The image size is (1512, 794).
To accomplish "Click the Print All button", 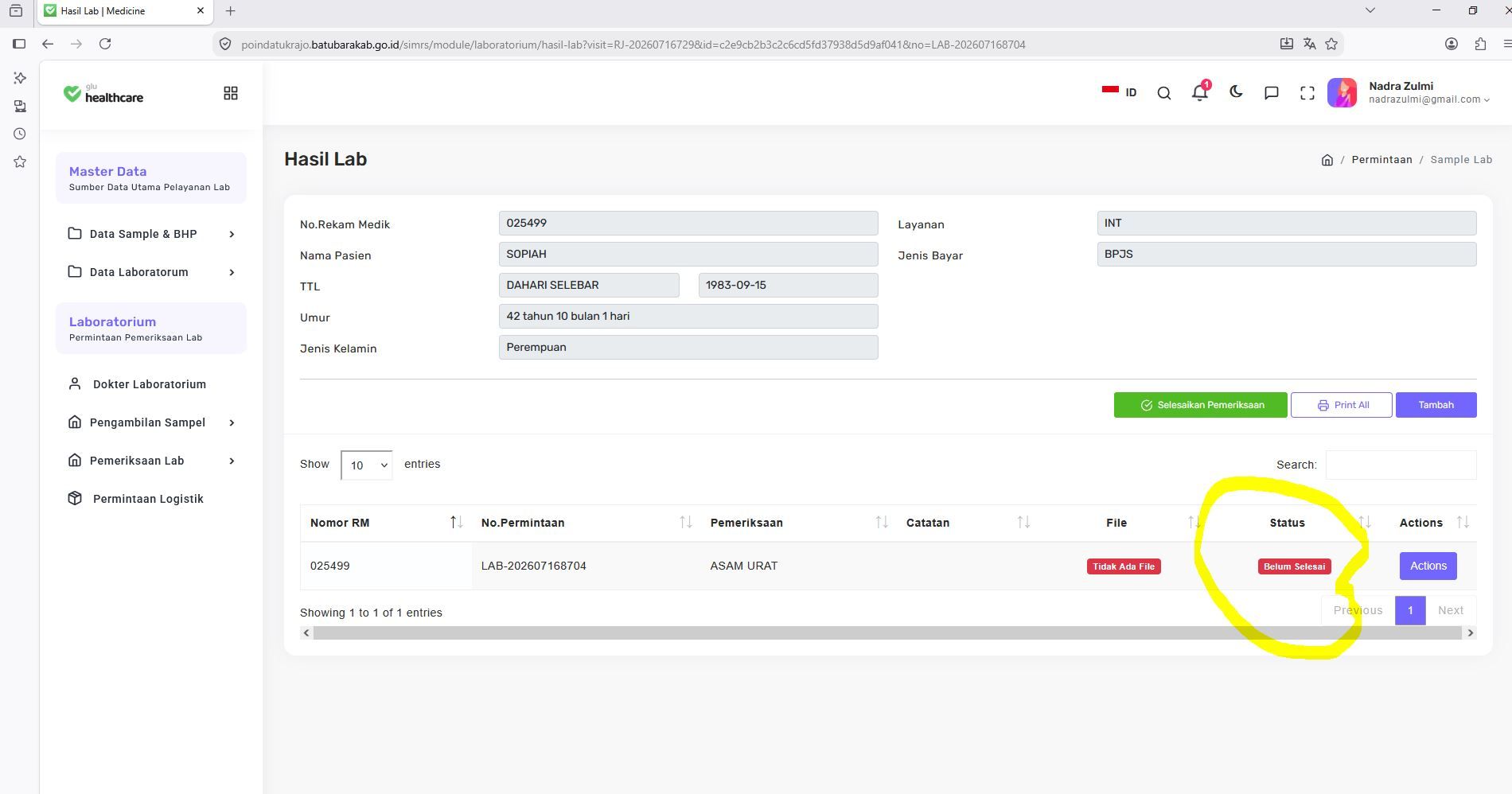I will [1341, 405].
